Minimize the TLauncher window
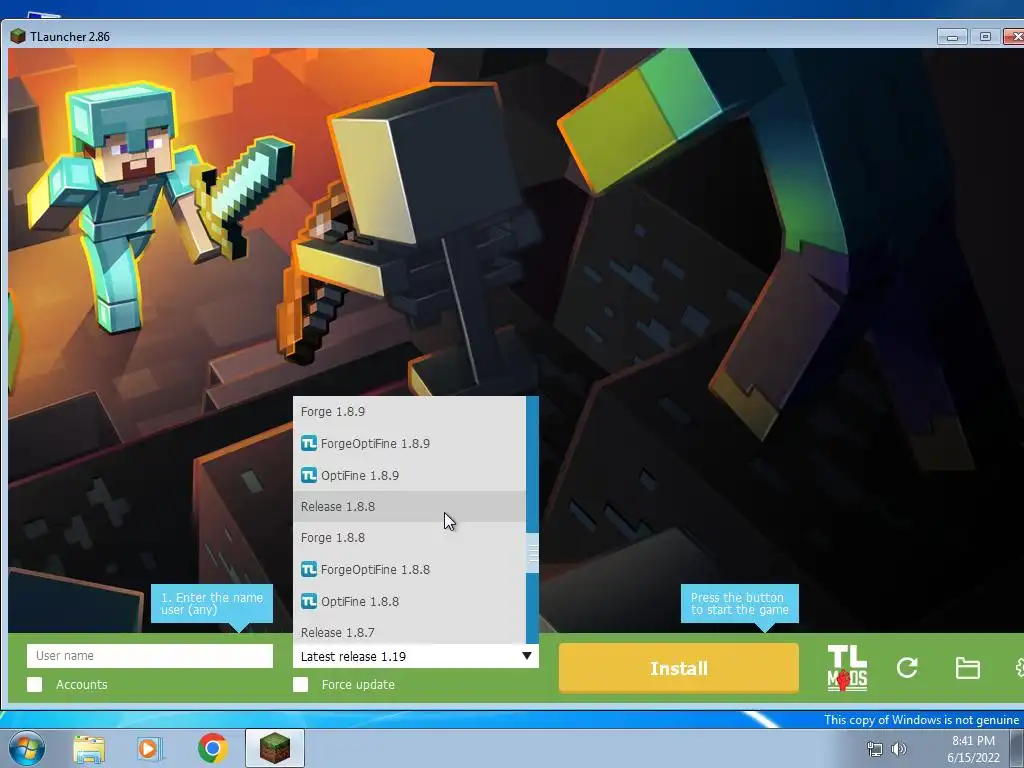The width and height of the screenshot is (1024, 768). [952, 37]
